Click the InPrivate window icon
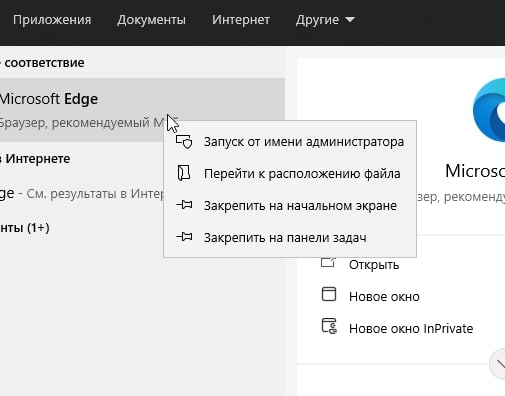 (x=329, y=326)
